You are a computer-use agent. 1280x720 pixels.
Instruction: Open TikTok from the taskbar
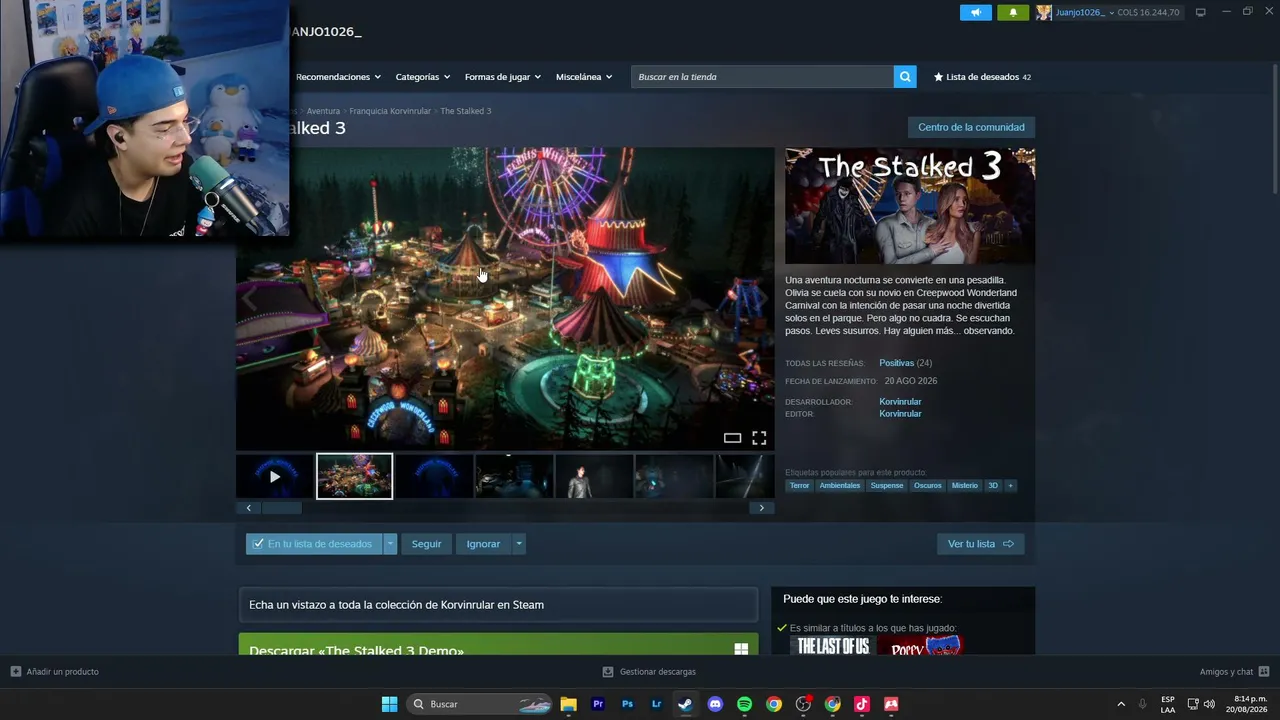coord(861,704)
